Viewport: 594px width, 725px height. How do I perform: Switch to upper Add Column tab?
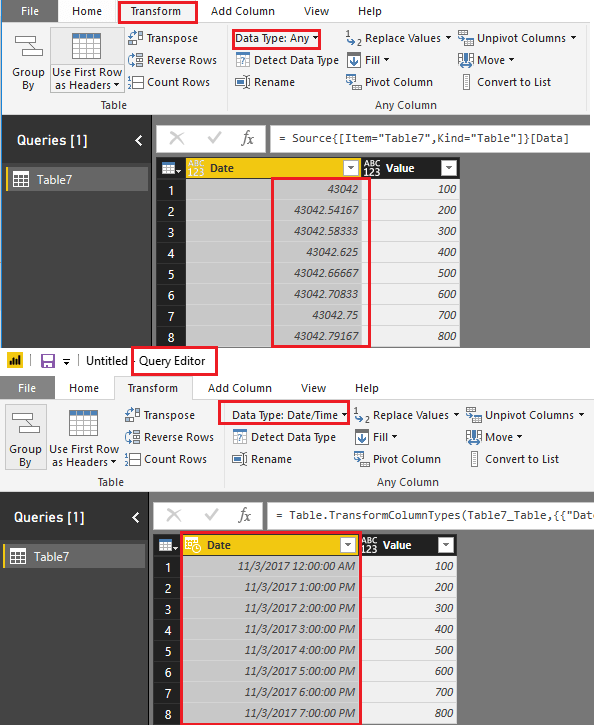[x=243, y=11]
